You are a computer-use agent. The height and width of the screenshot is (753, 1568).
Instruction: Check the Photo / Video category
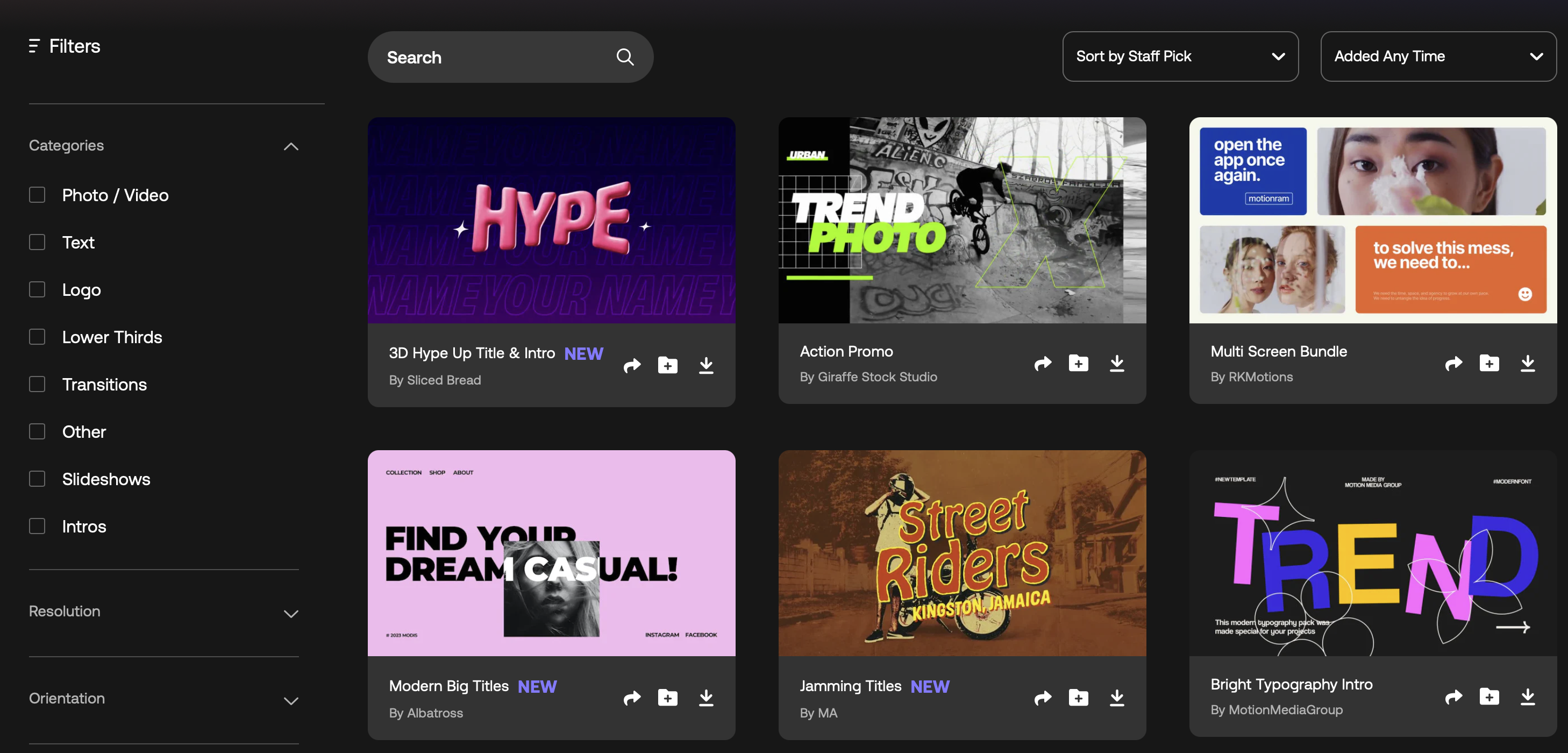pyautogui.click(x=37, y=195)
